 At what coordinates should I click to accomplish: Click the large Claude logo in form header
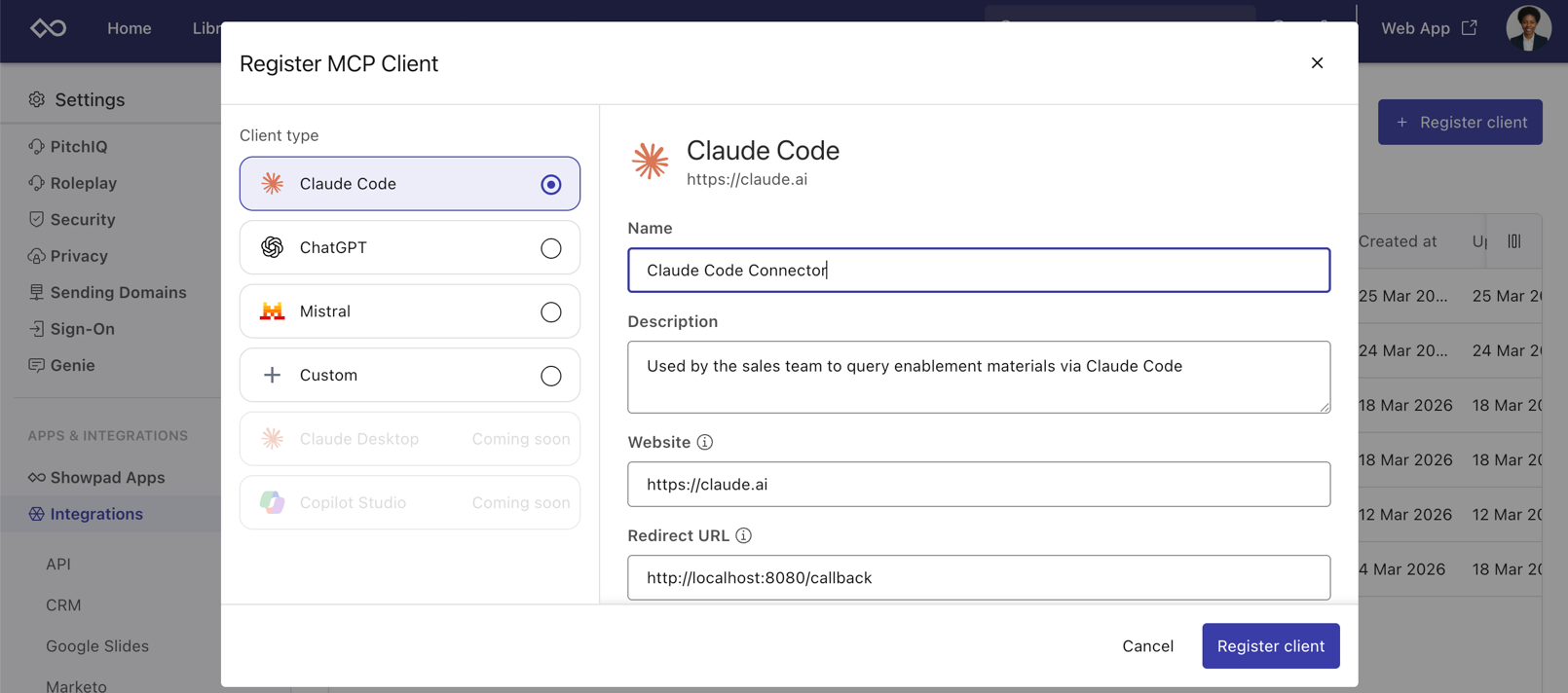pos(650,161)
